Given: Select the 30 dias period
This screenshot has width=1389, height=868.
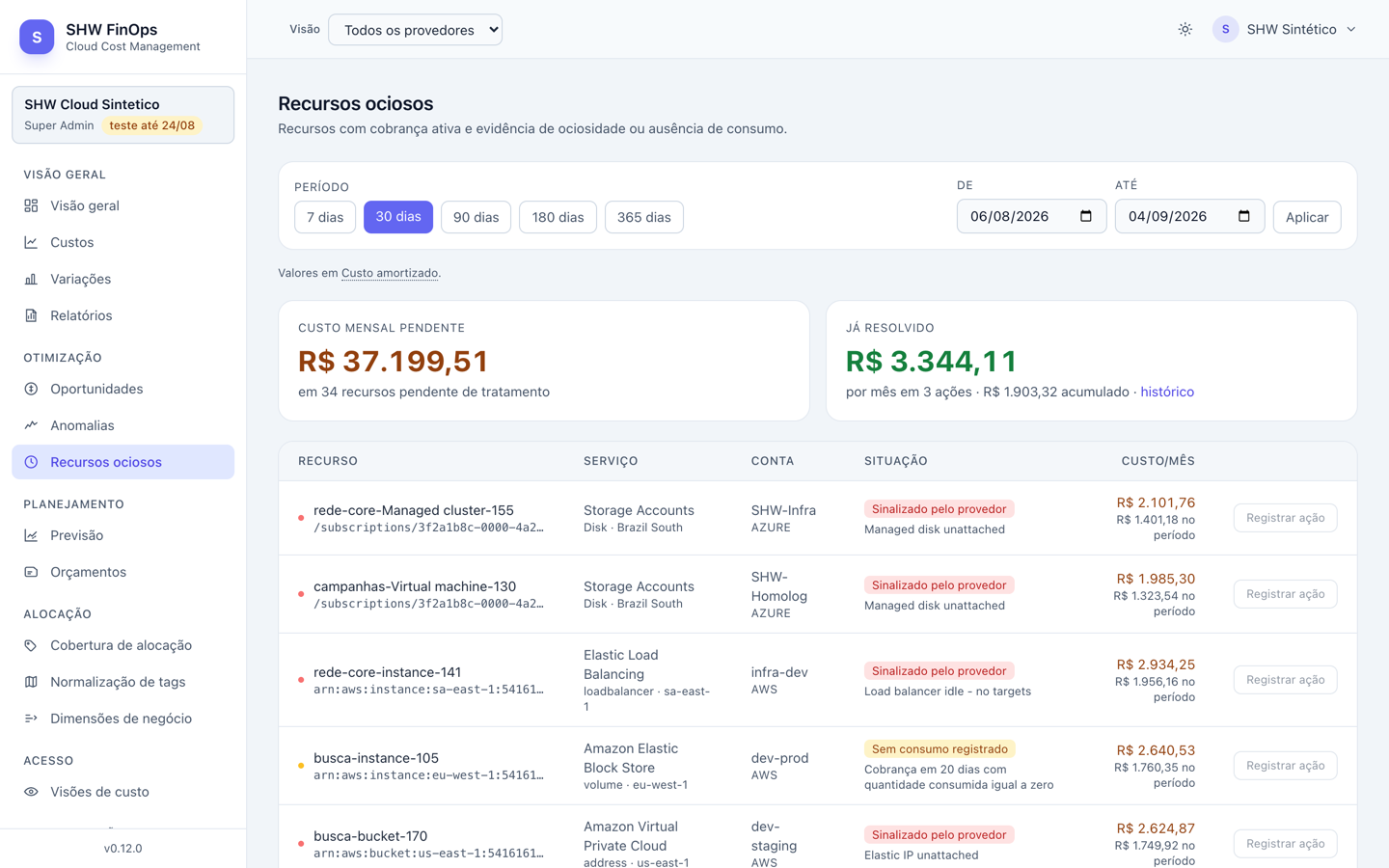Looking at the screenshot, I should click(x=398, y=217).
